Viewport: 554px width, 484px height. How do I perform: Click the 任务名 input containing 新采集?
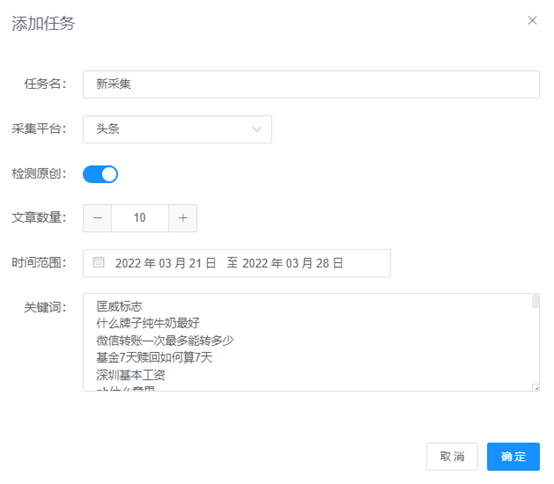click(x=311, y=84)
